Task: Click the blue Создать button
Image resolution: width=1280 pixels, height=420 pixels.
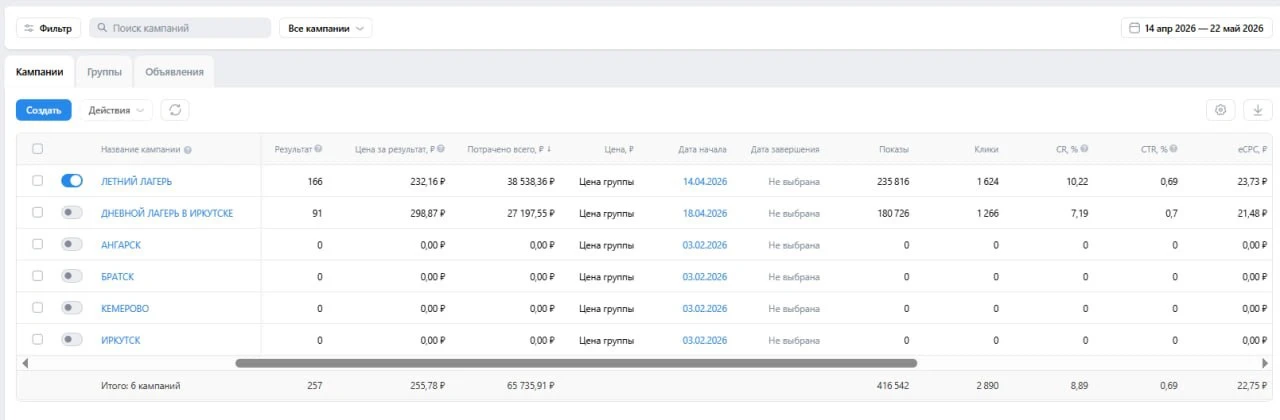Action: [44, 110]
